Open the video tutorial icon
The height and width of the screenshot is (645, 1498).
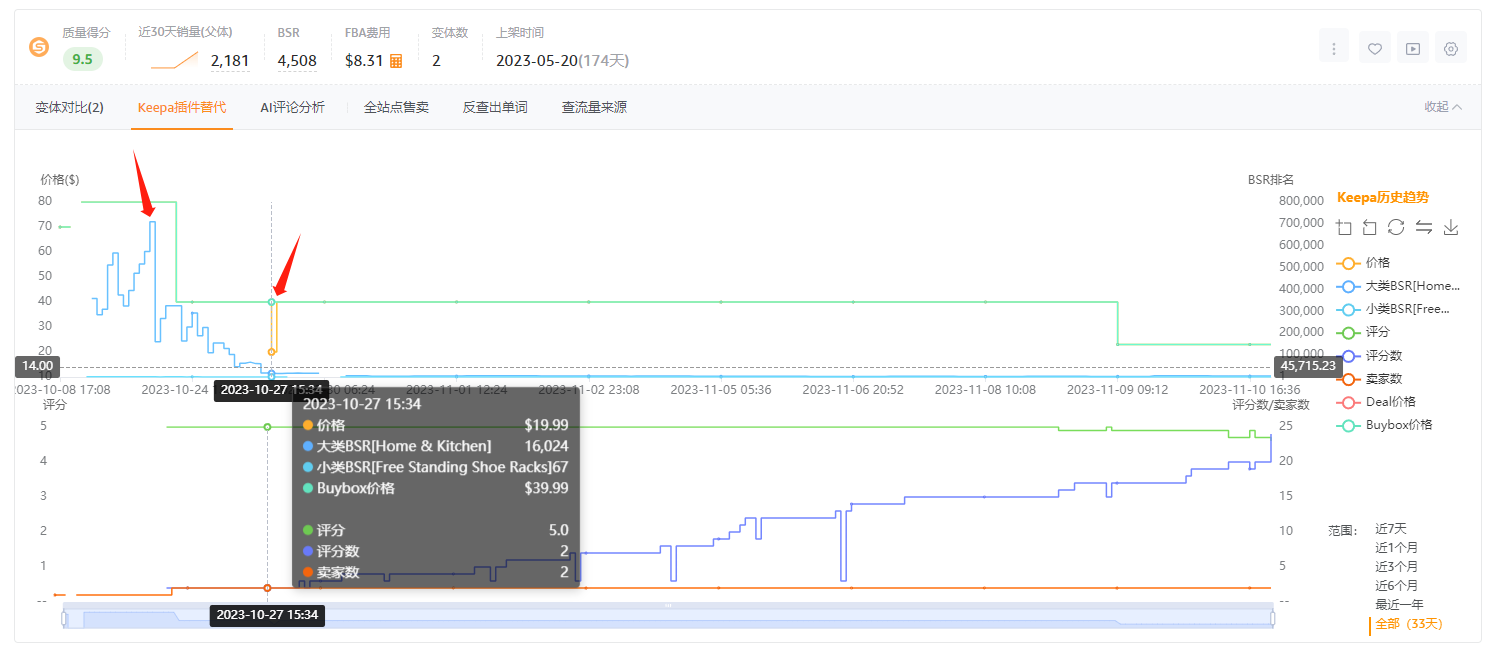[x=1412, y=46]
